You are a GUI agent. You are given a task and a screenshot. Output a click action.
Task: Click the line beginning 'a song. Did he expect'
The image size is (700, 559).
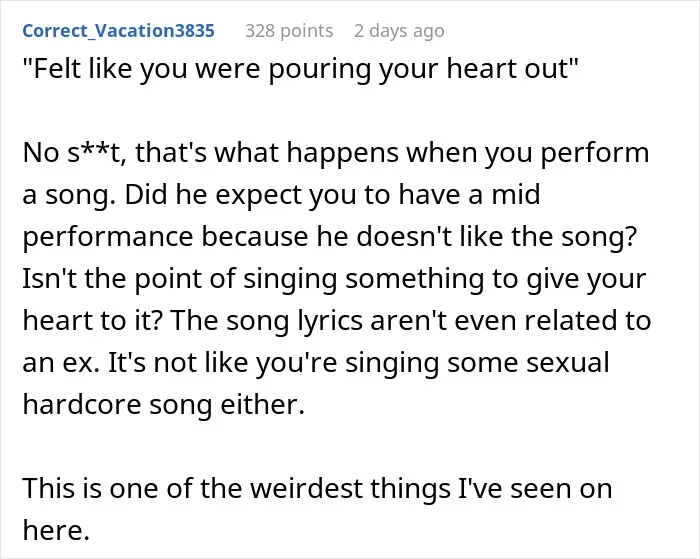tap(281, 195)
